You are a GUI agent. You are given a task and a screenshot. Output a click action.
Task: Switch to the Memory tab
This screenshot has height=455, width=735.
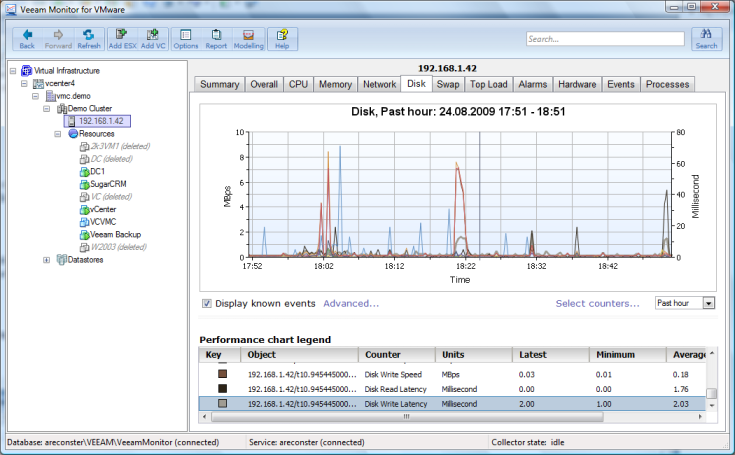point(335,85)
